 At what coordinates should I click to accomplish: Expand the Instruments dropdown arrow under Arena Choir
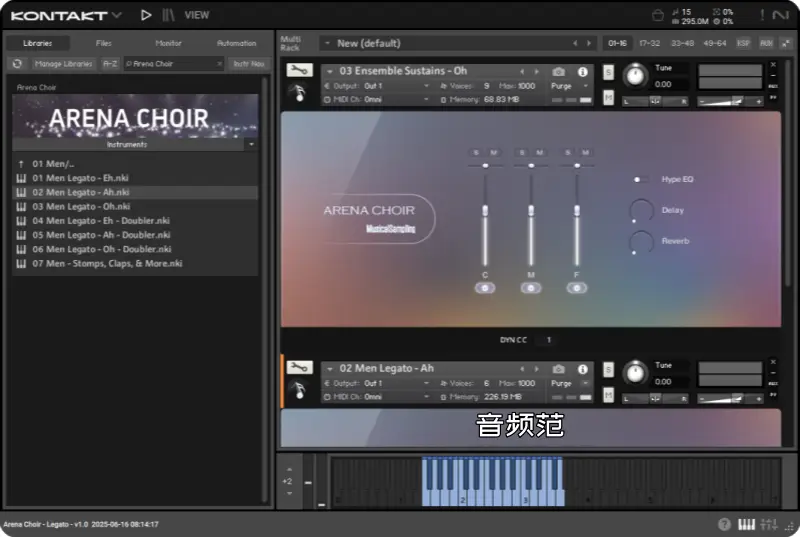click(x=251, y=144)
